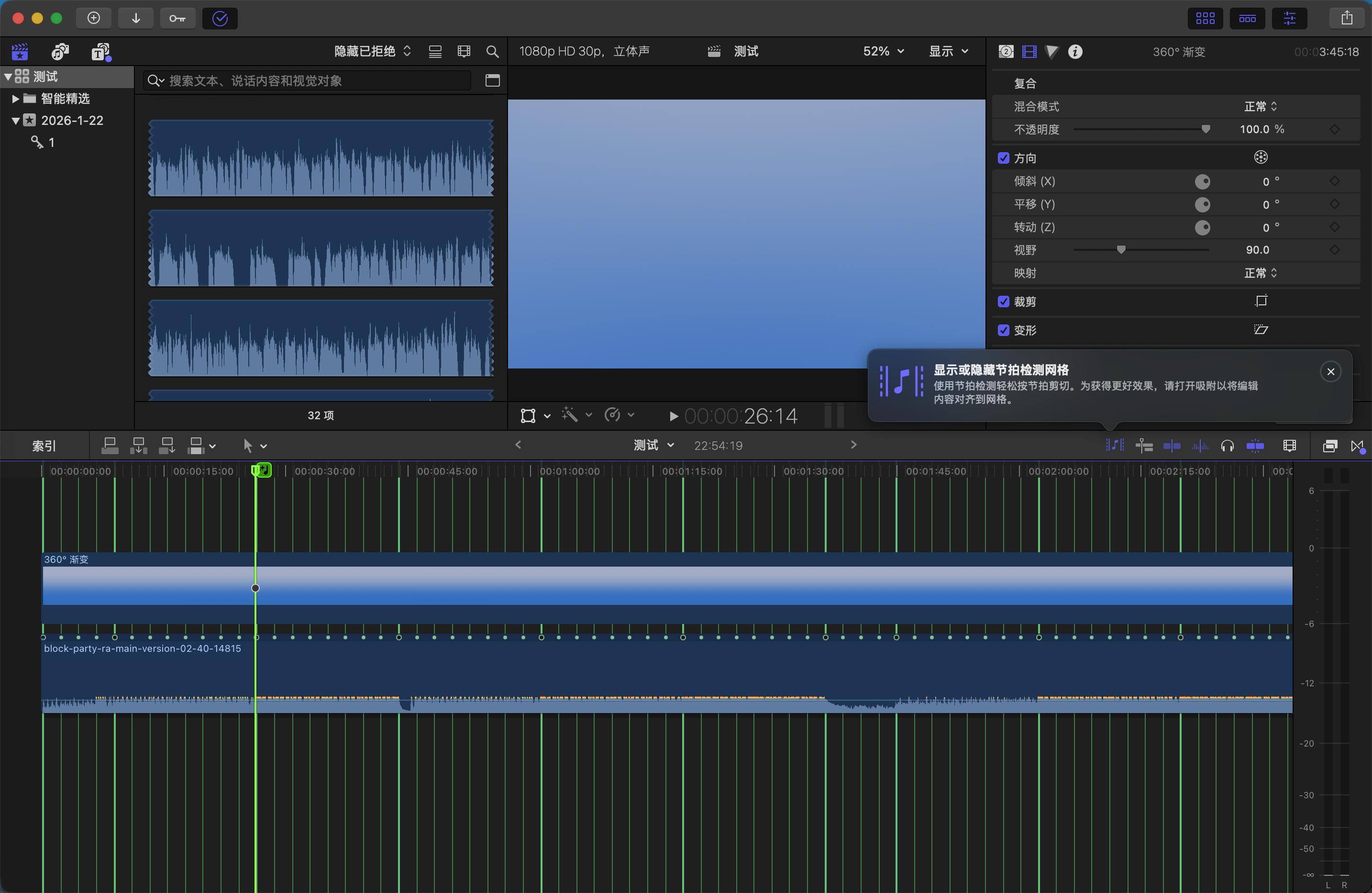Open the Info inspector tab icon
Viewport: 1372px width, 893px height.
click(x=1074, y=52)
